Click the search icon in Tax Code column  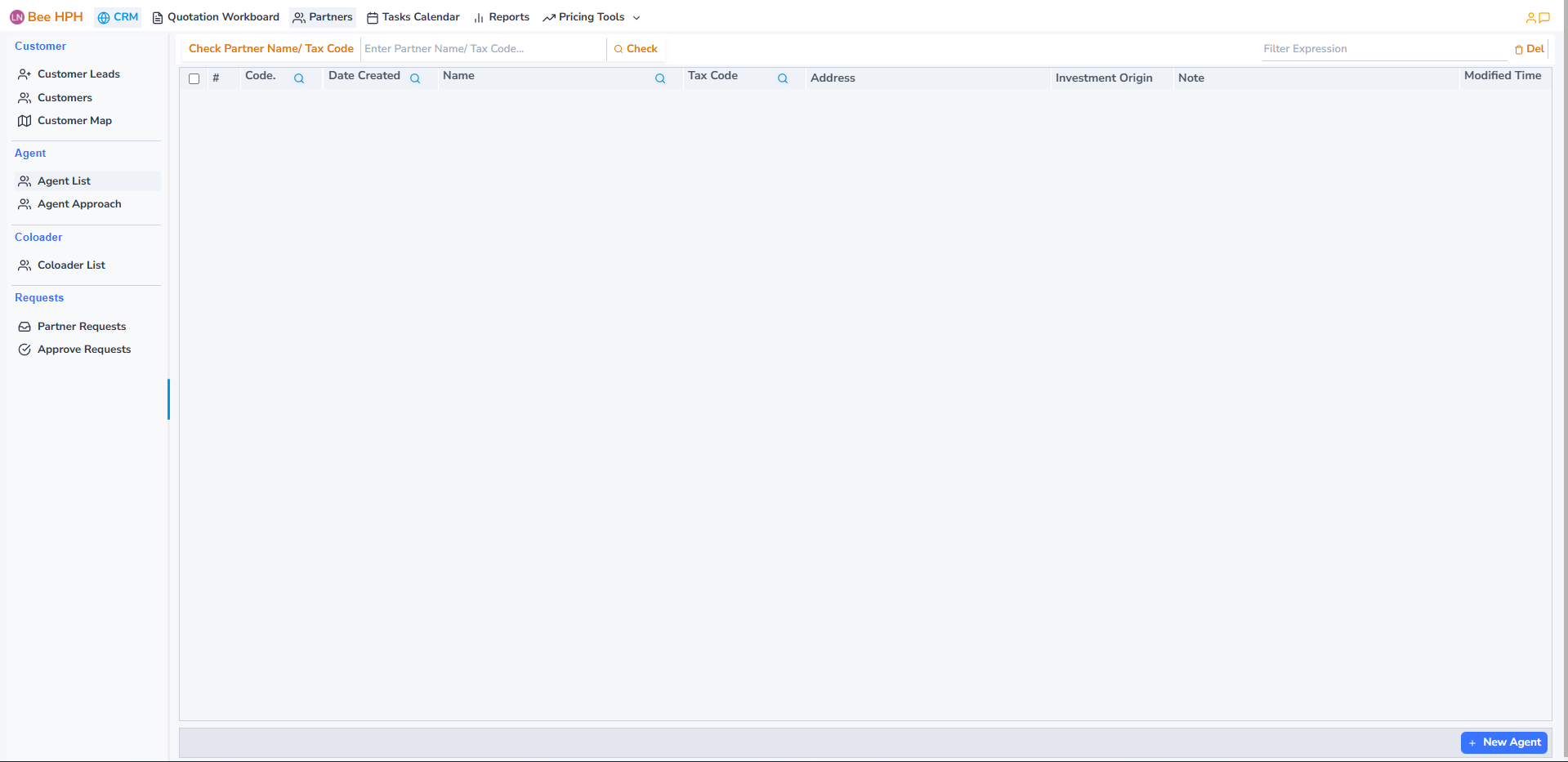click(783, 79)
